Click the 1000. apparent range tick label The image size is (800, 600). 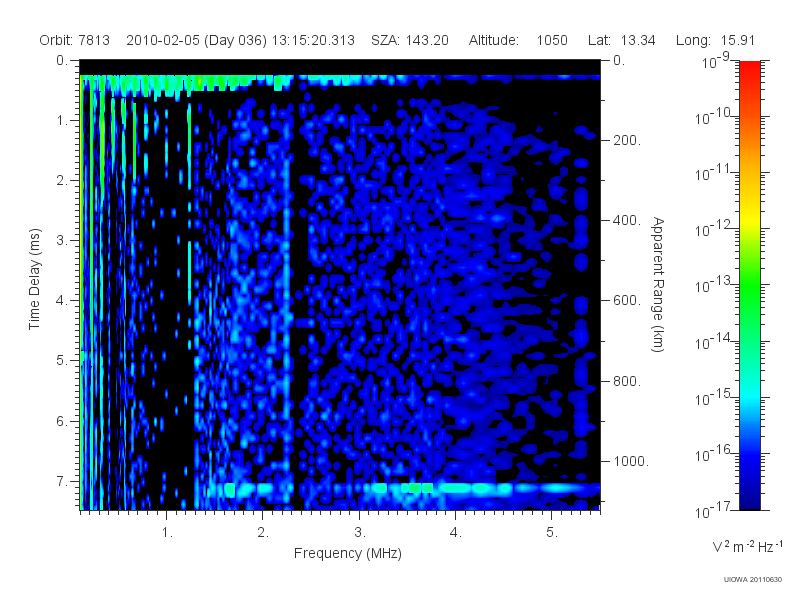631,461
